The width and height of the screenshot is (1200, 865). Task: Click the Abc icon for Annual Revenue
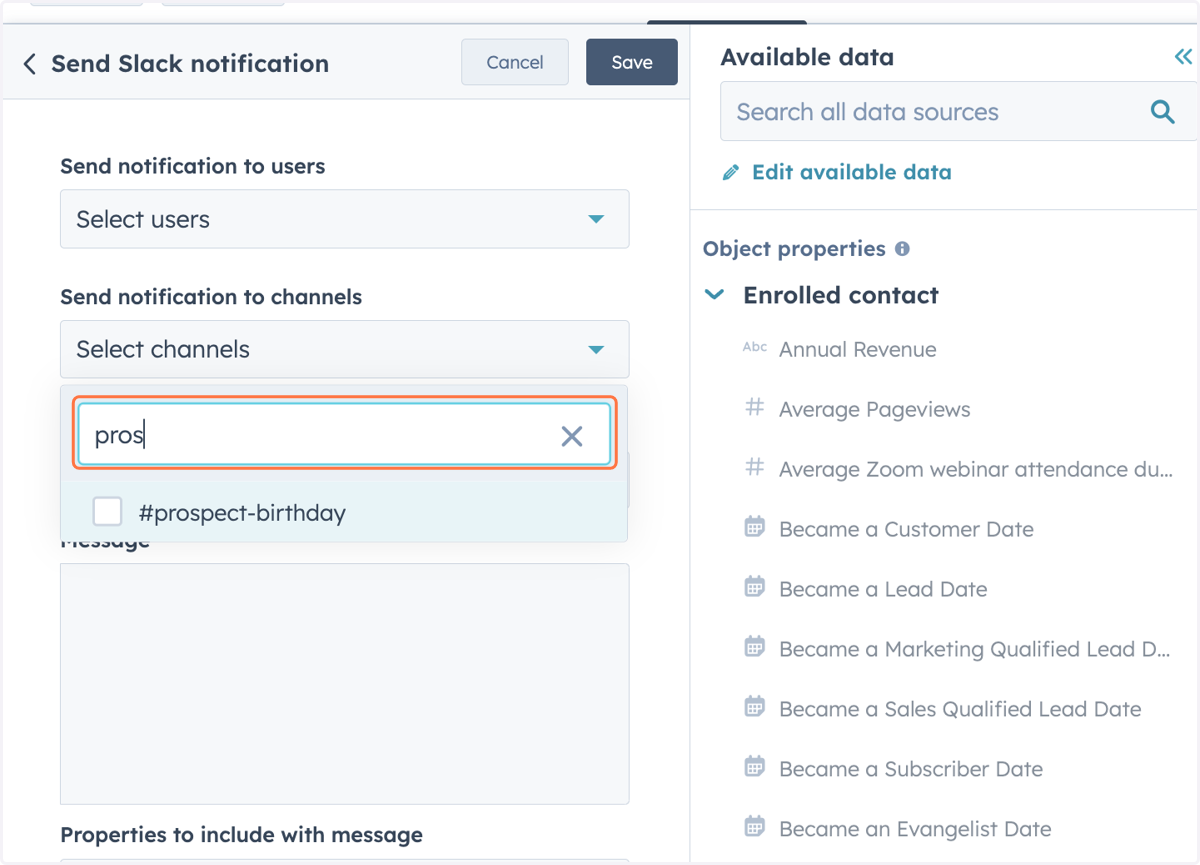pos(755,348)
